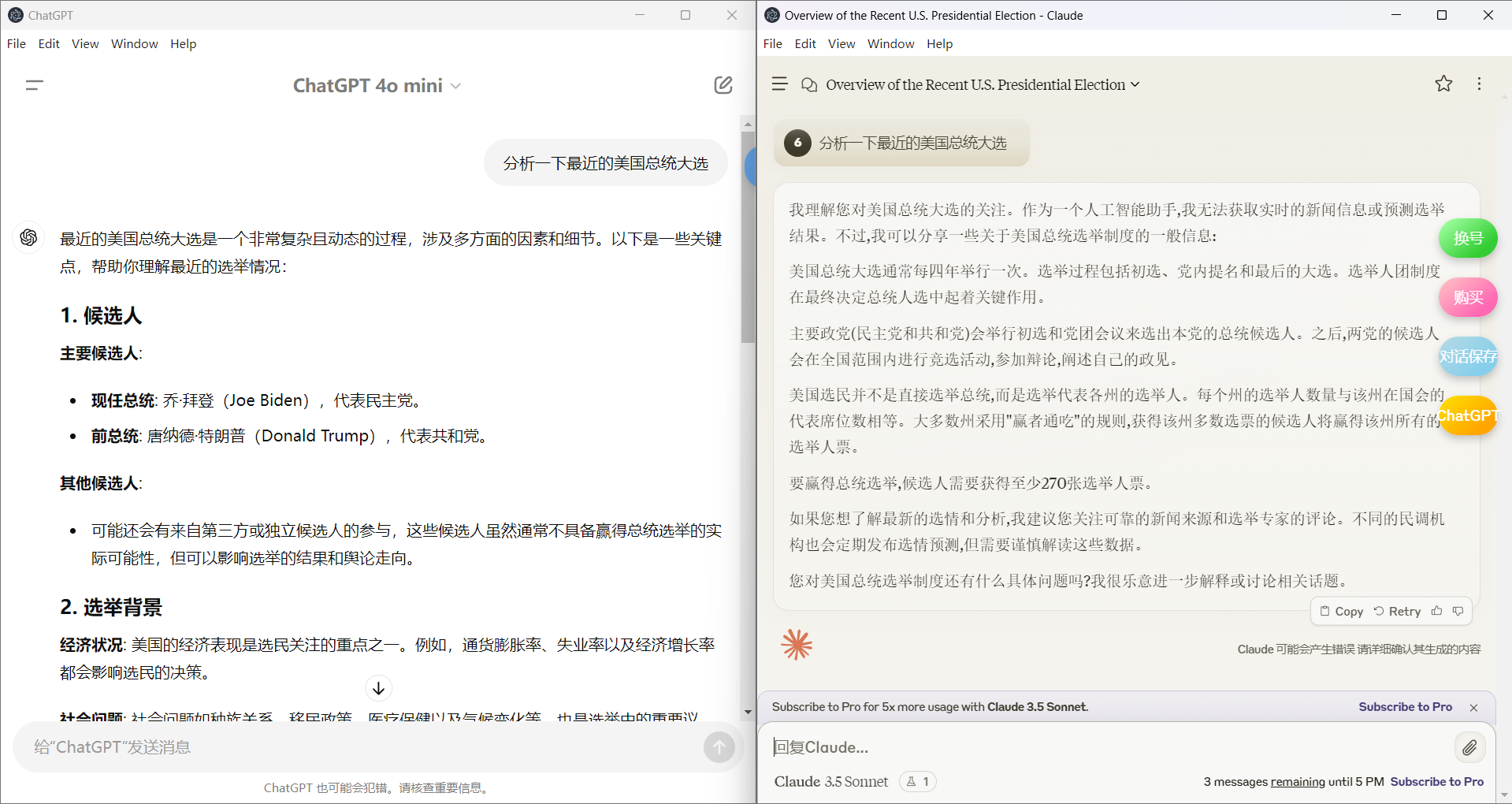This screenshot has width=1512, height=804.
Task: Open Claude's hamburger sidebar menu
Action: coord(779,84)
